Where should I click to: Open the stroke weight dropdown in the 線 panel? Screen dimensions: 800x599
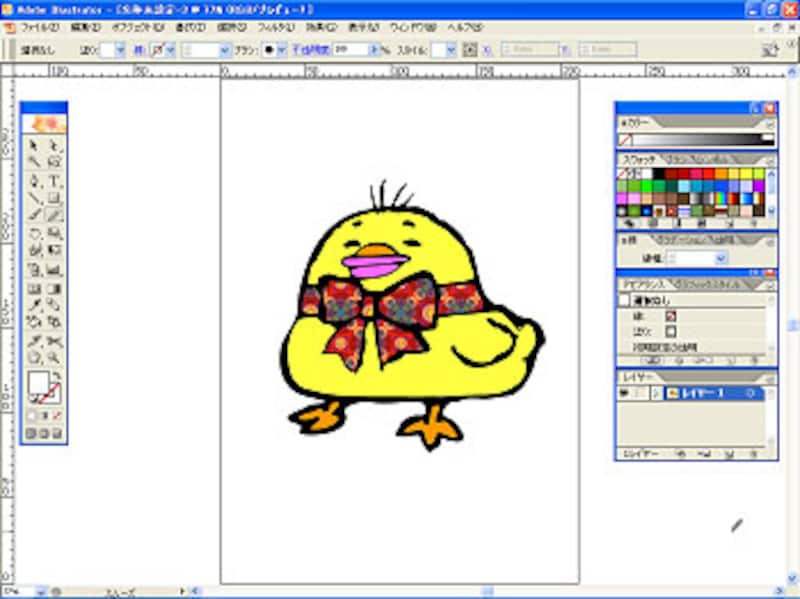(722, 258)
